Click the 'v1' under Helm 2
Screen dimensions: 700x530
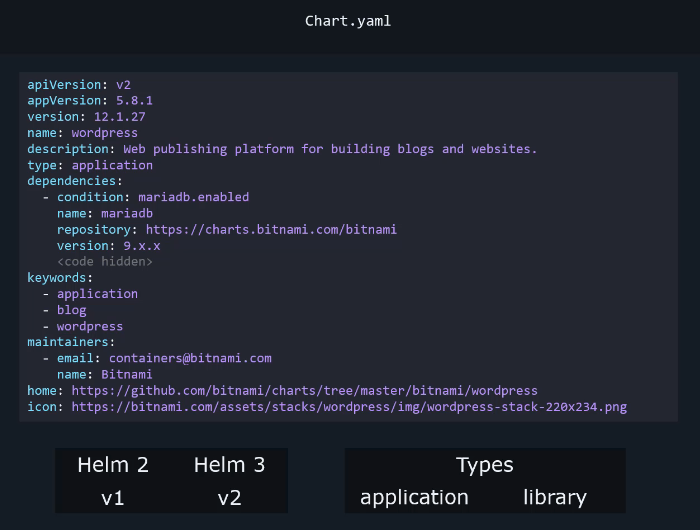tap(113, 498)
